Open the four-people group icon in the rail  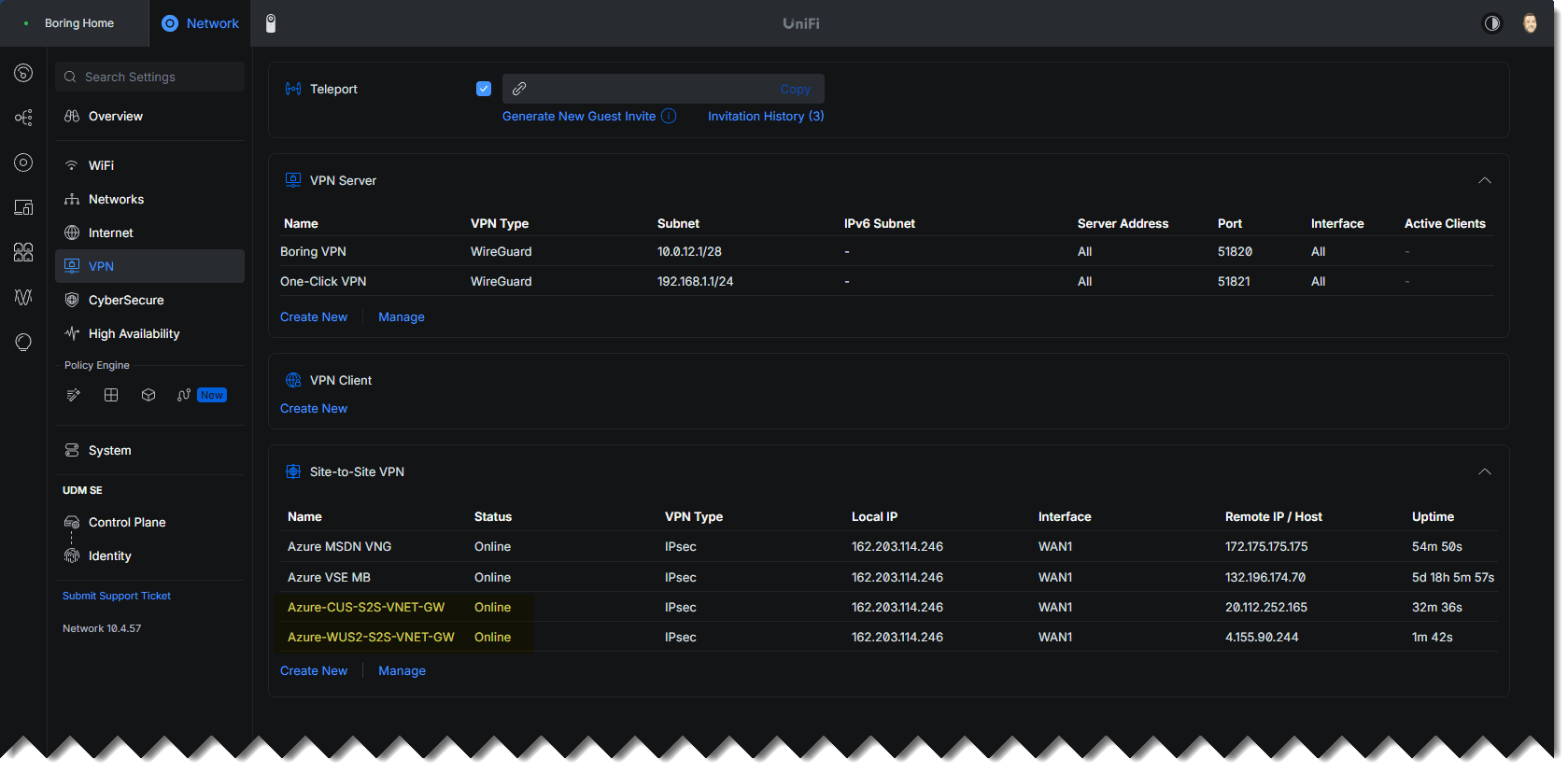click(23, 252)
